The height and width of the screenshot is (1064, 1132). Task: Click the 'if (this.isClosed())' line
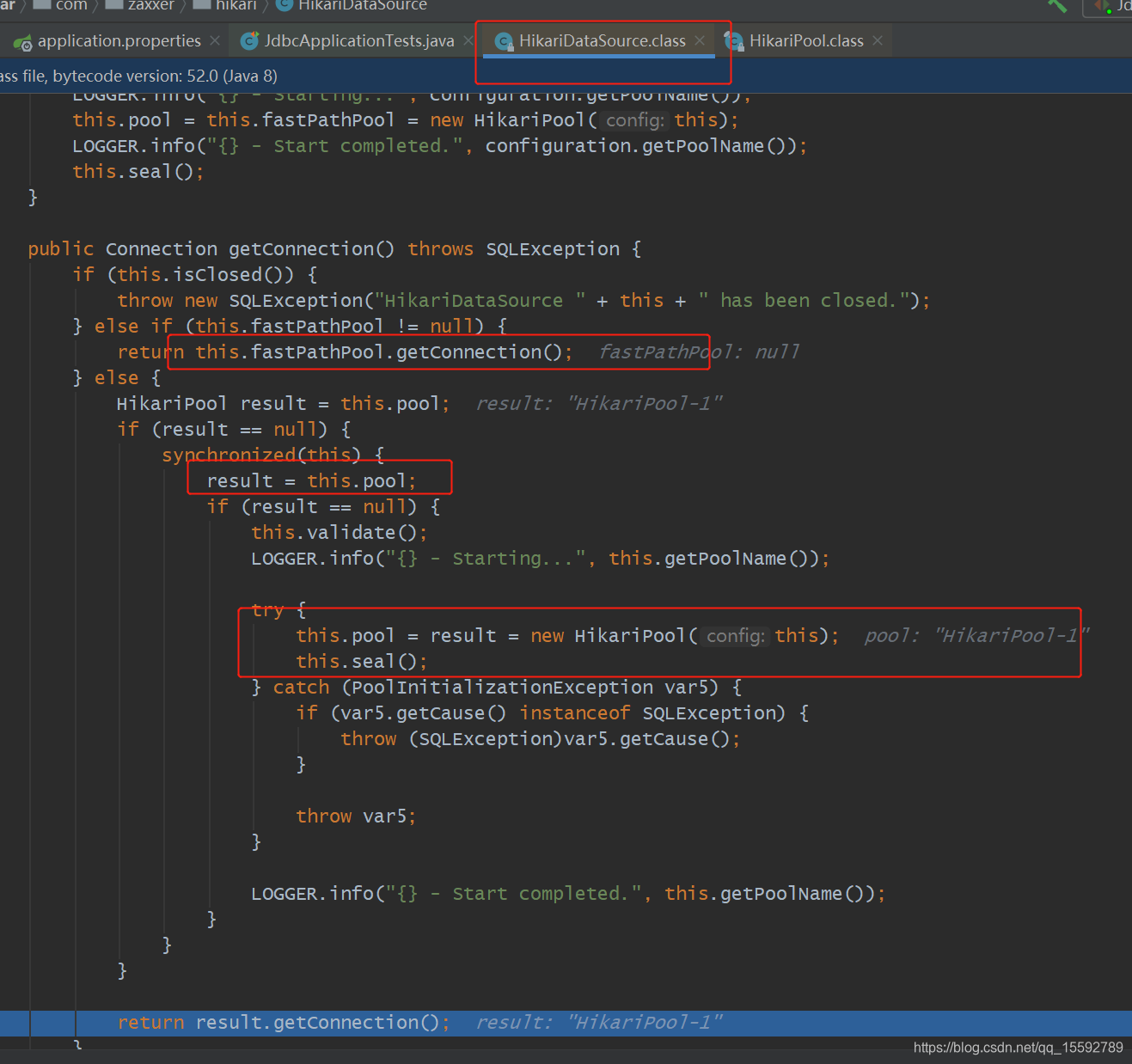click(195, 275)
